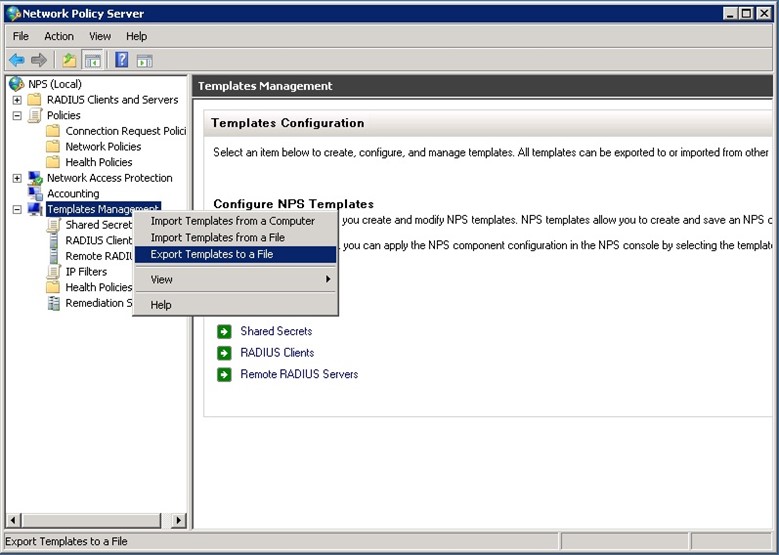Choose Import Templates from a File
The height and width of the screenshot is (555, 779).
coord(235,238)
